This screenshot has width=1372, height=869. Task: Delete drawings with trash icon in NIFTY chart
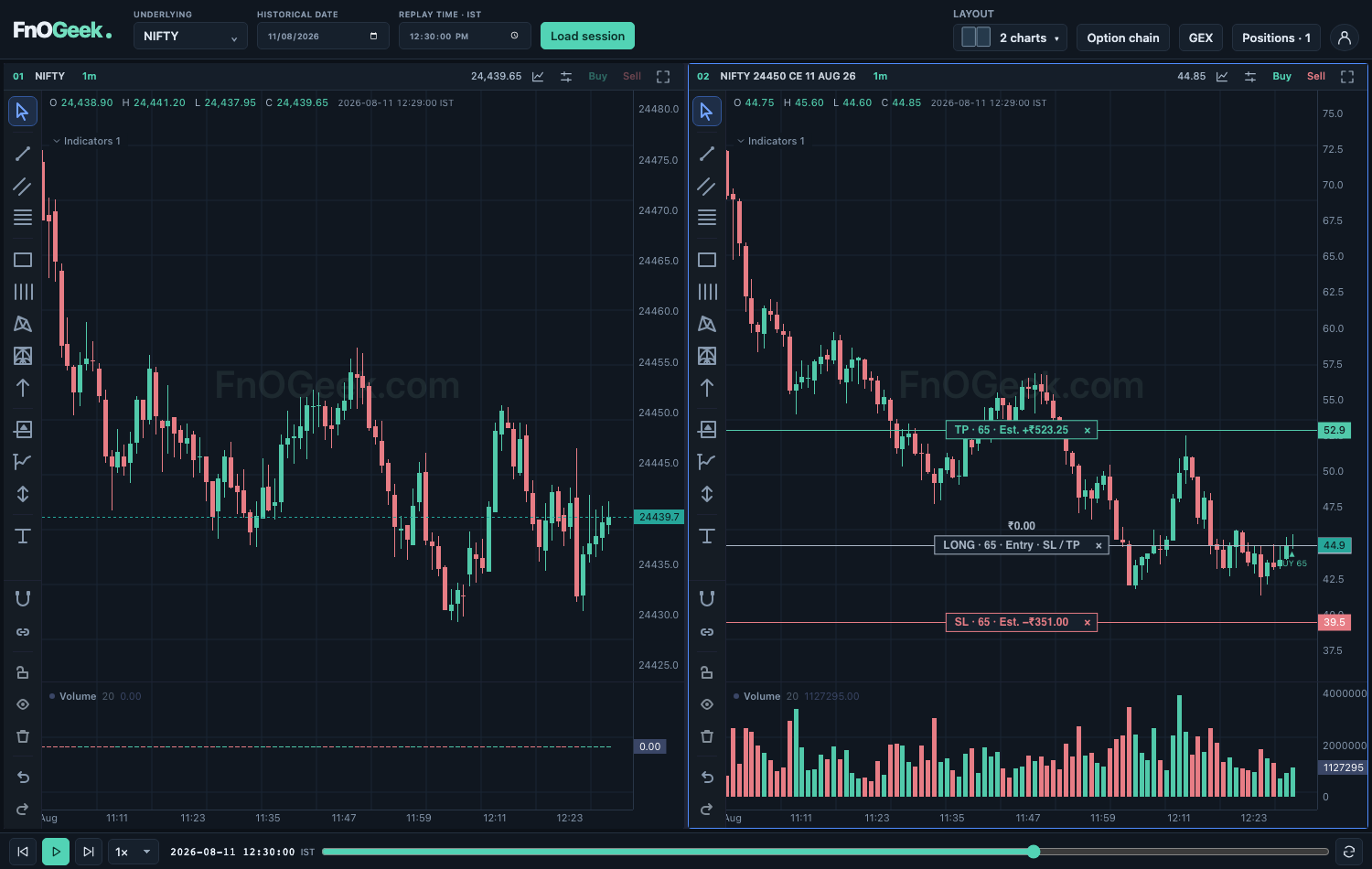tap(23, 736)
